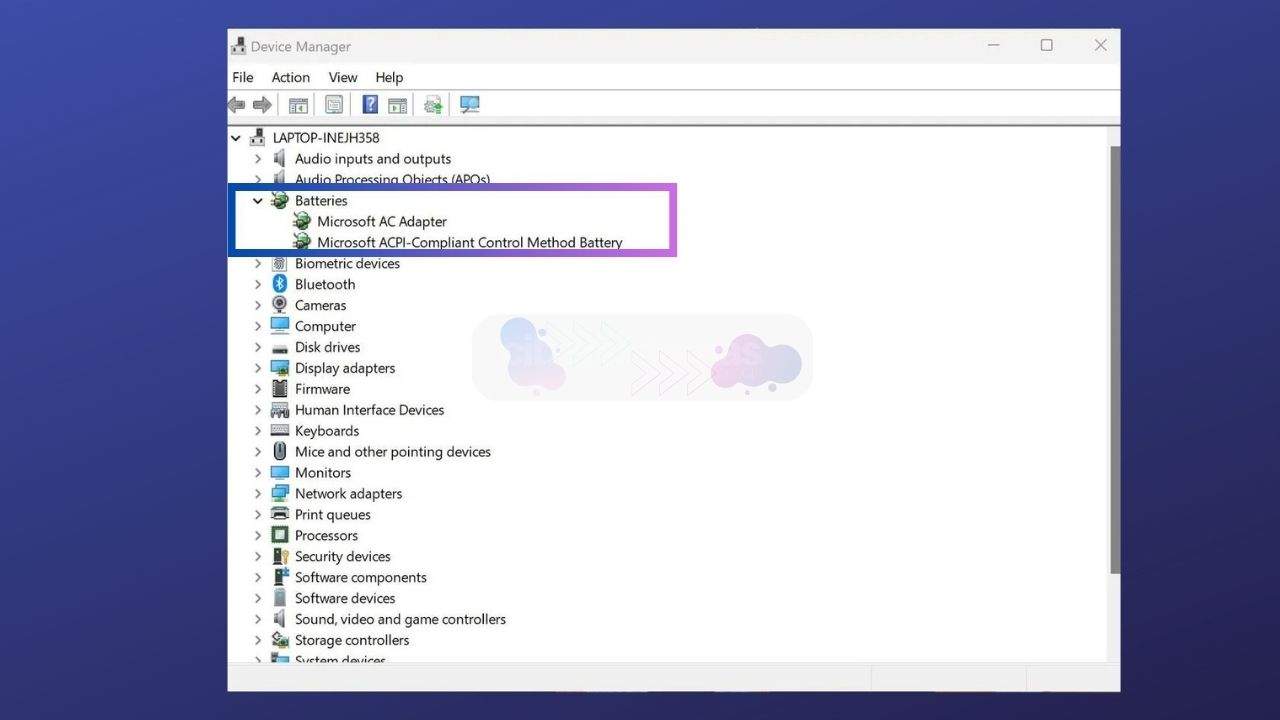Click the Forward arrow in the toolbar

[262, 105]
